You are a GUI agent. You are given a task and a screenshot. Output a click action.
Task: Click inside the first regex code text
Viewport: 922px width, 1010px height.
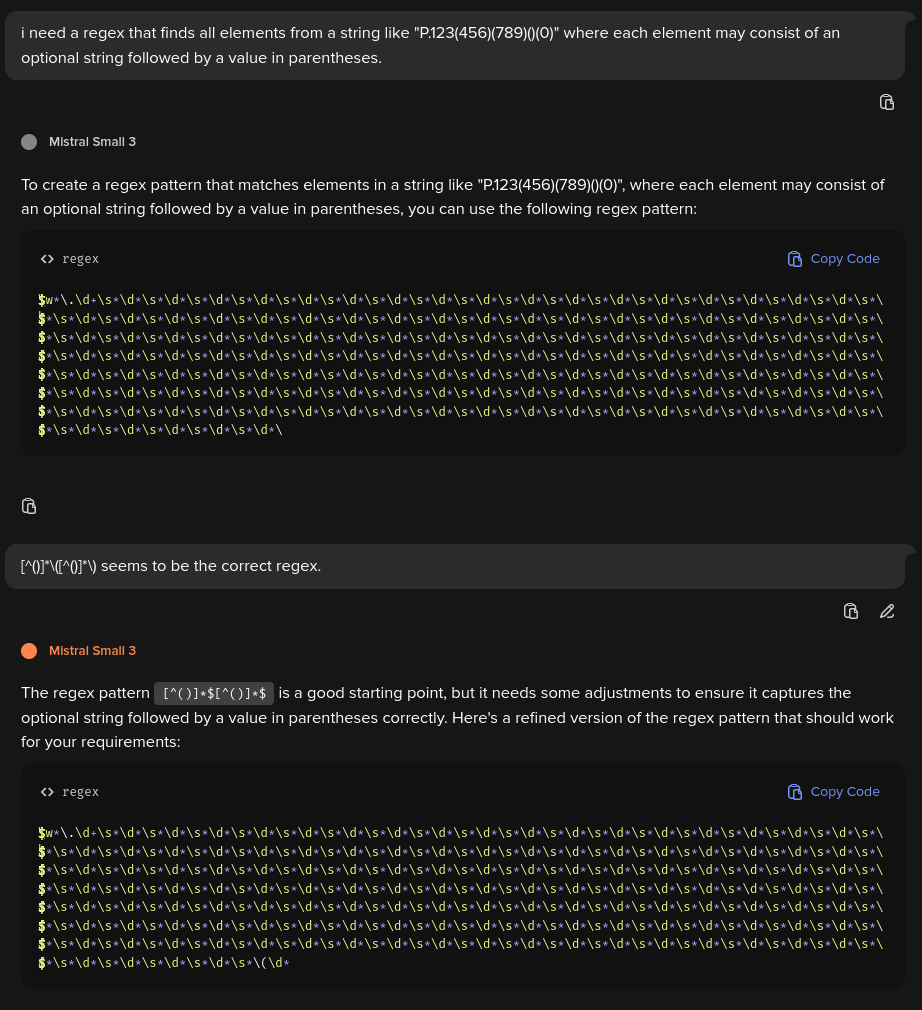coord(461,365)
